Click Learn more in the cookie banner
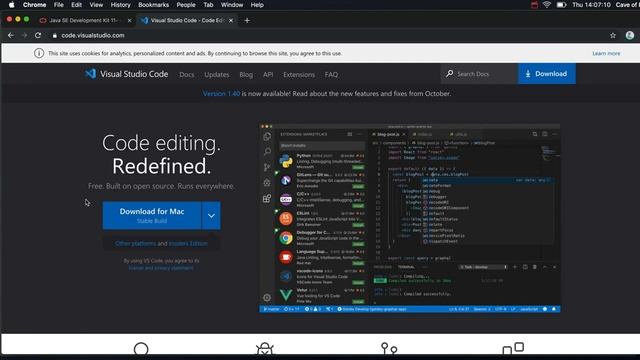 (606, 53)
